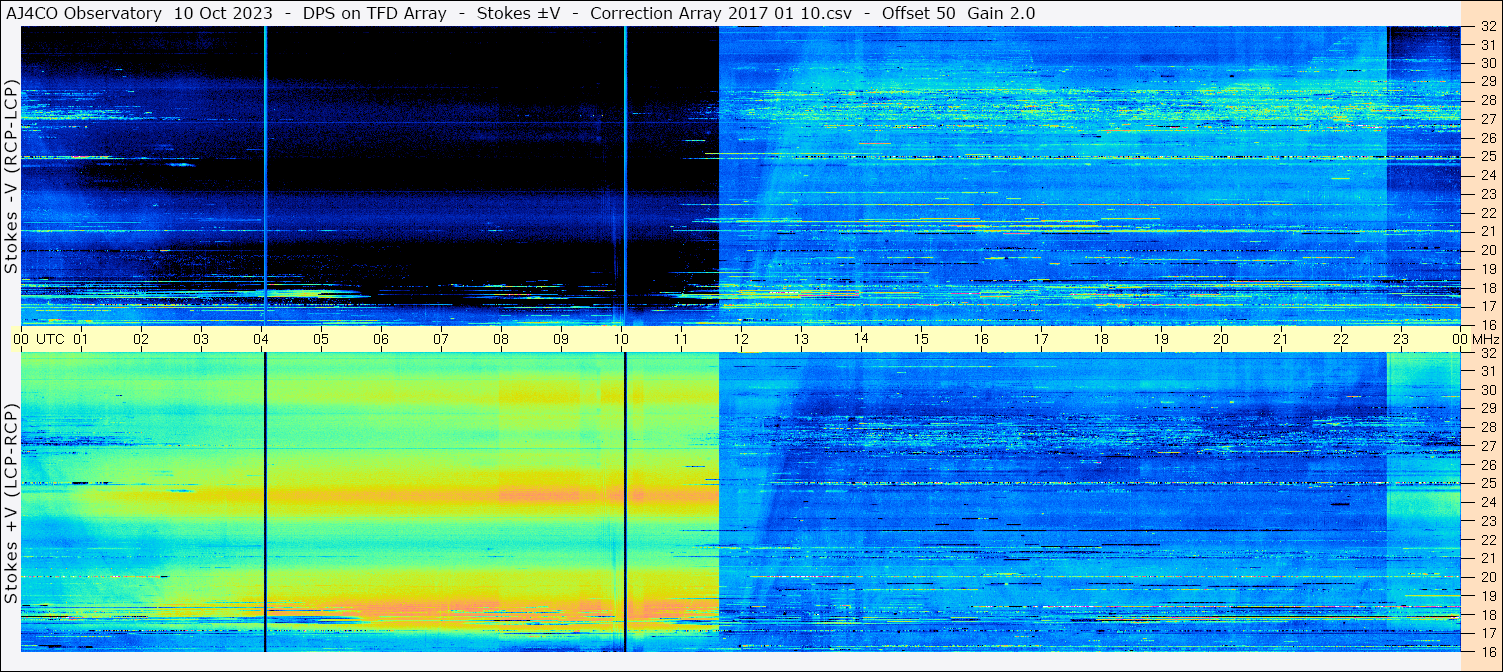
Task: Select the 15 hour tick on time axis
Action: (921, 339)
